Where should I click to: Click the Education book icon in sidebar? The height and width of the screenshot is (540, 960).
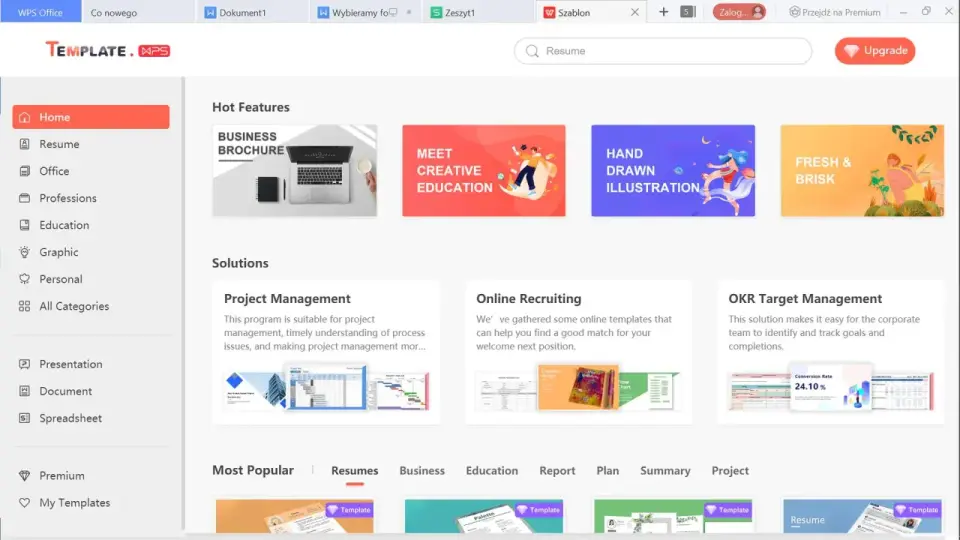point(24,225)
